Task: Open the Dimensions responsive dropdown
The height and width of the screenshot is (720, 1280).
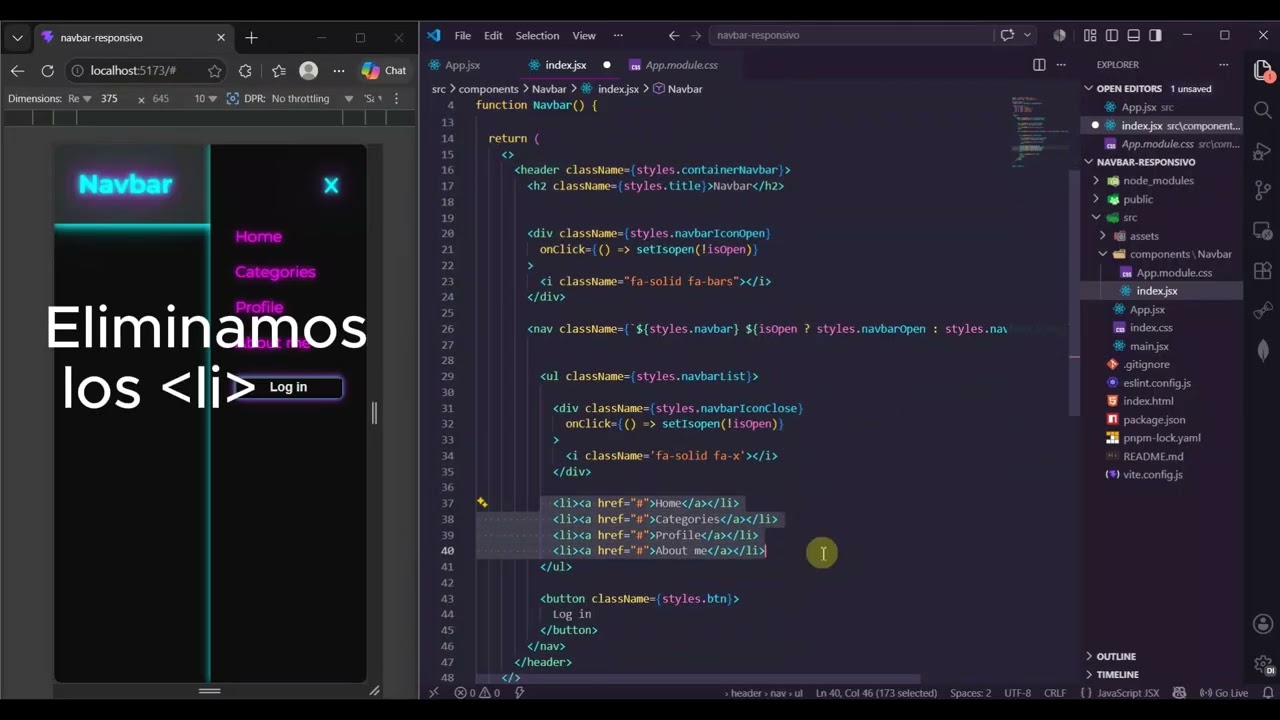Action: 80,99
